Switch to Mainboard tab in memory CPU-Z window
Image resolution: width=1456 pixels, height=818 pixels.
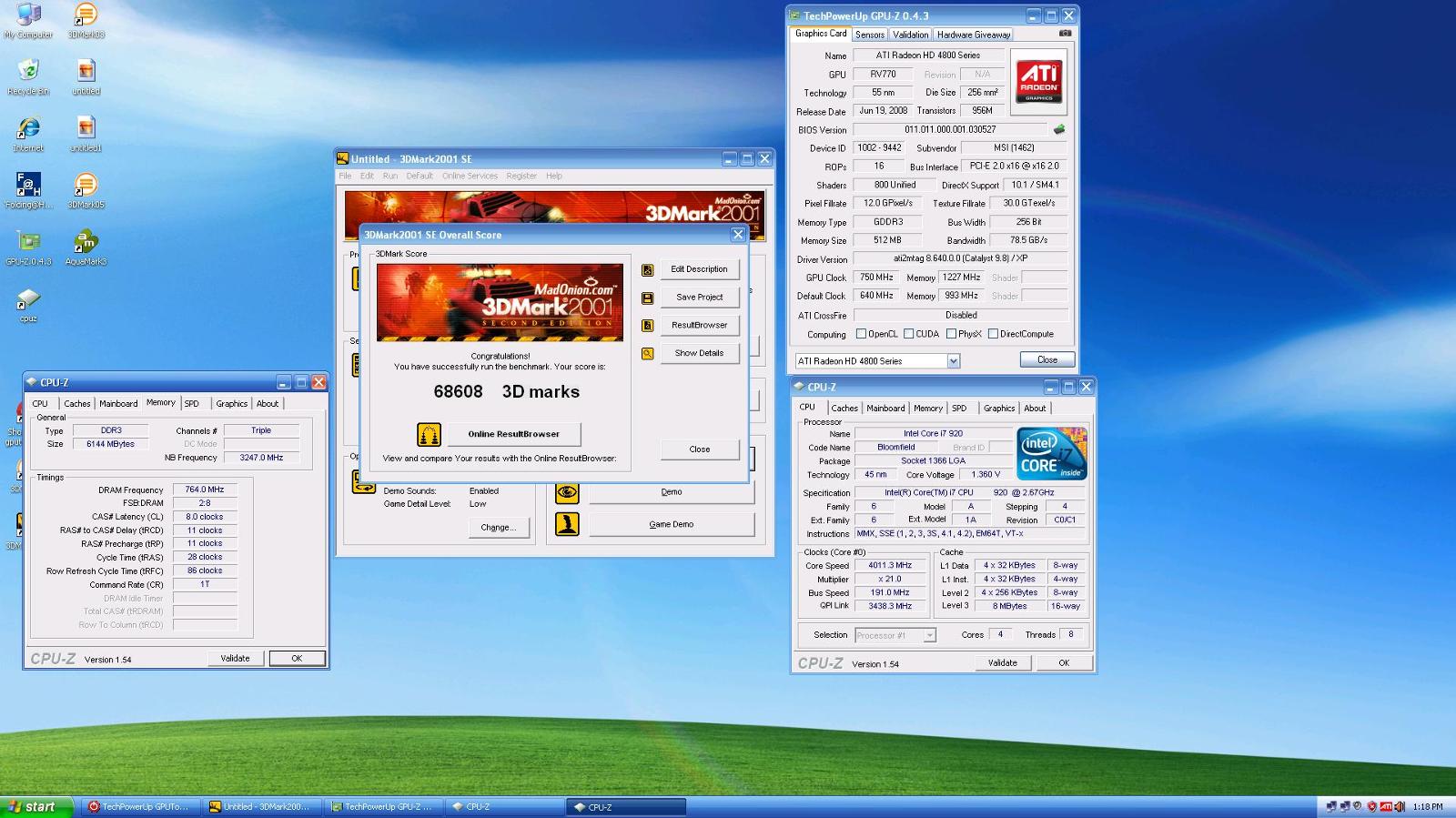pos(118,403)
